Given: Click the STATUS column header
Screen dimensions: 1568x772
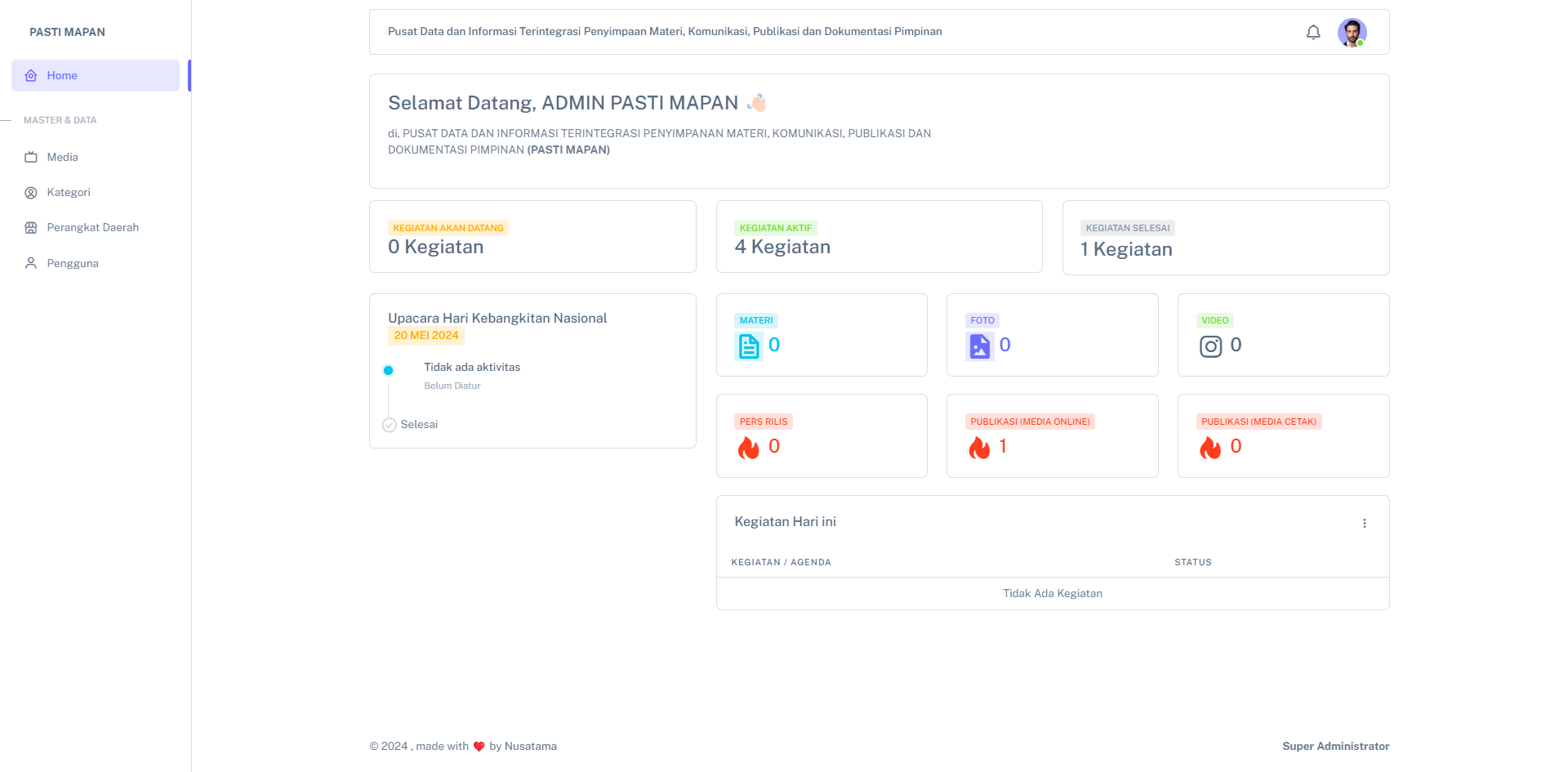Looking at the screenshot, I should coord(1193,563).
